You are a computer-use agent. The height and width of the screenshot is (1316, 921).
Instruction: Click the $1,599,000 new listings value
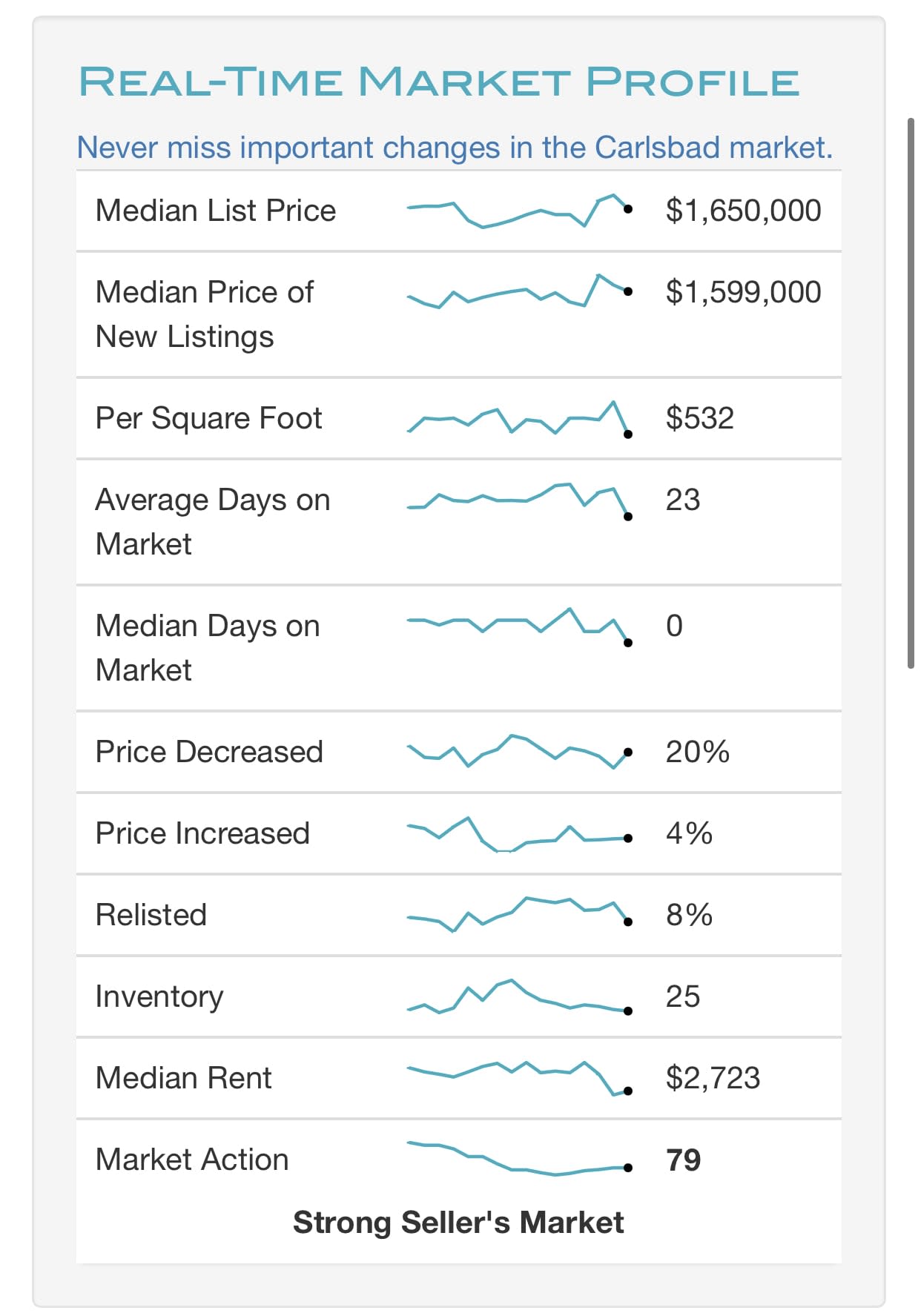click(x=743, y=292)
